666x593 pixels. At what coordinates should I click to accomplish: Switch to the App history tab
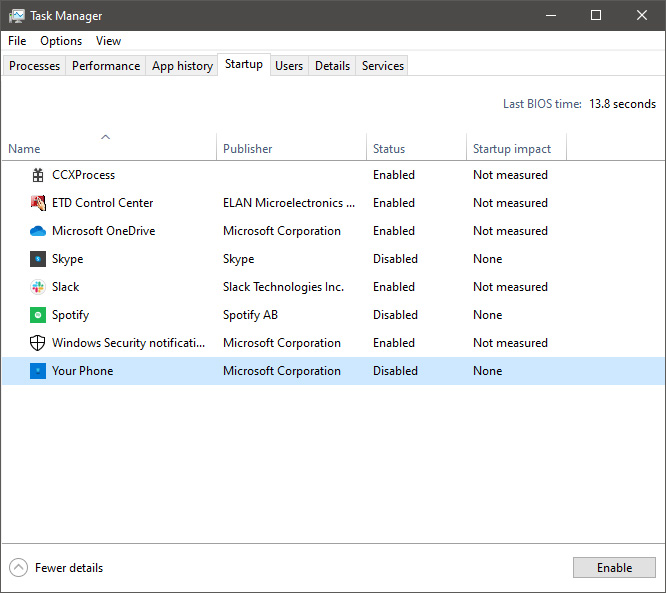click(182, 66)
